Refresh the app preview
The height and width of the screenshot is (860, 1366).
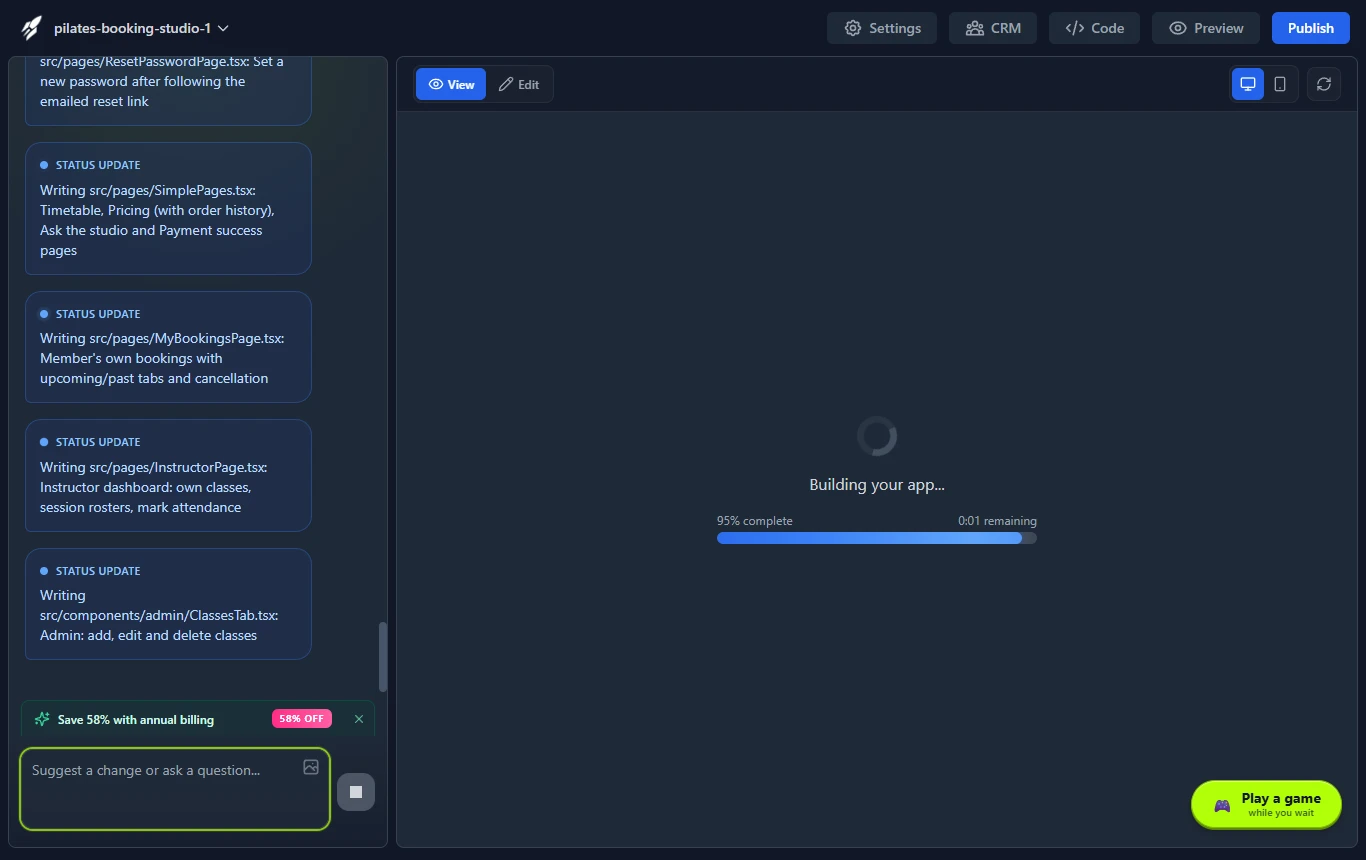[1324, 84]
